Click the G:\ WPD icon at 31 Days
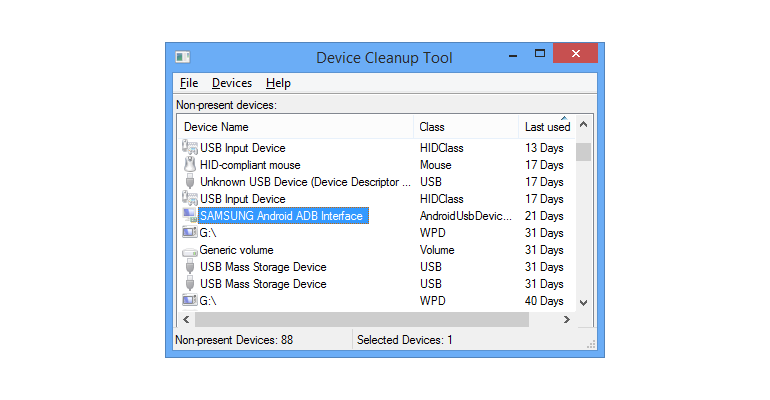 coord(190,232)
